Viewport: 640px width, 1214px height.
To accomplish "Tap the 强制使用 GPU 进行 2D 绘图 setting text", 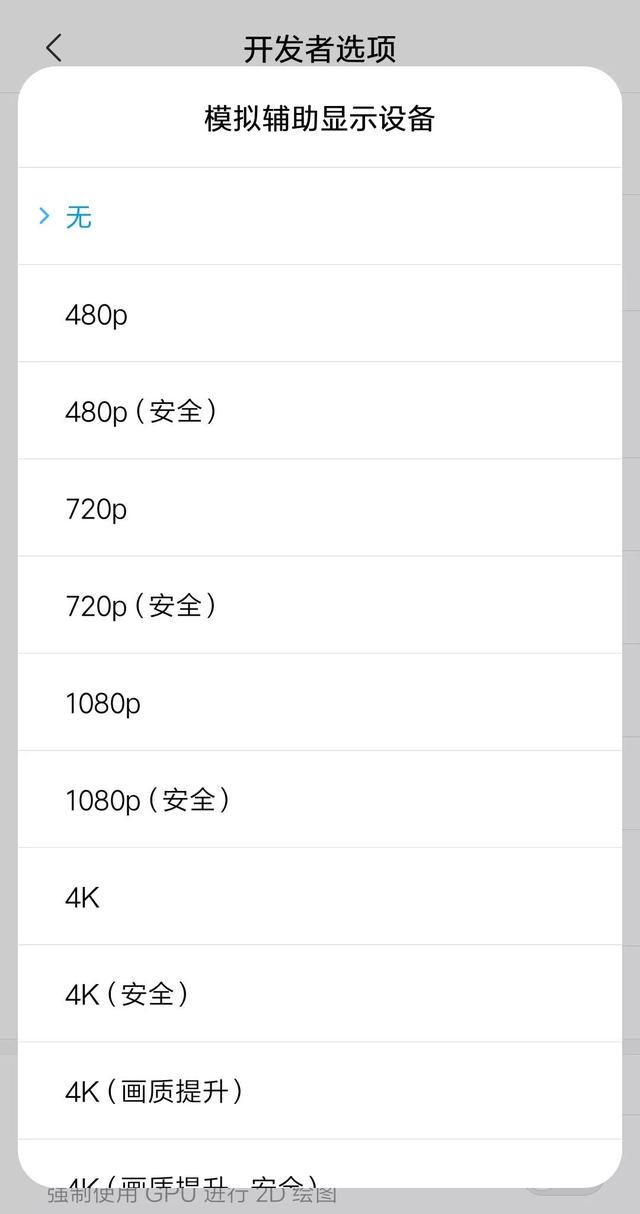I will [x=190, y=1196].
